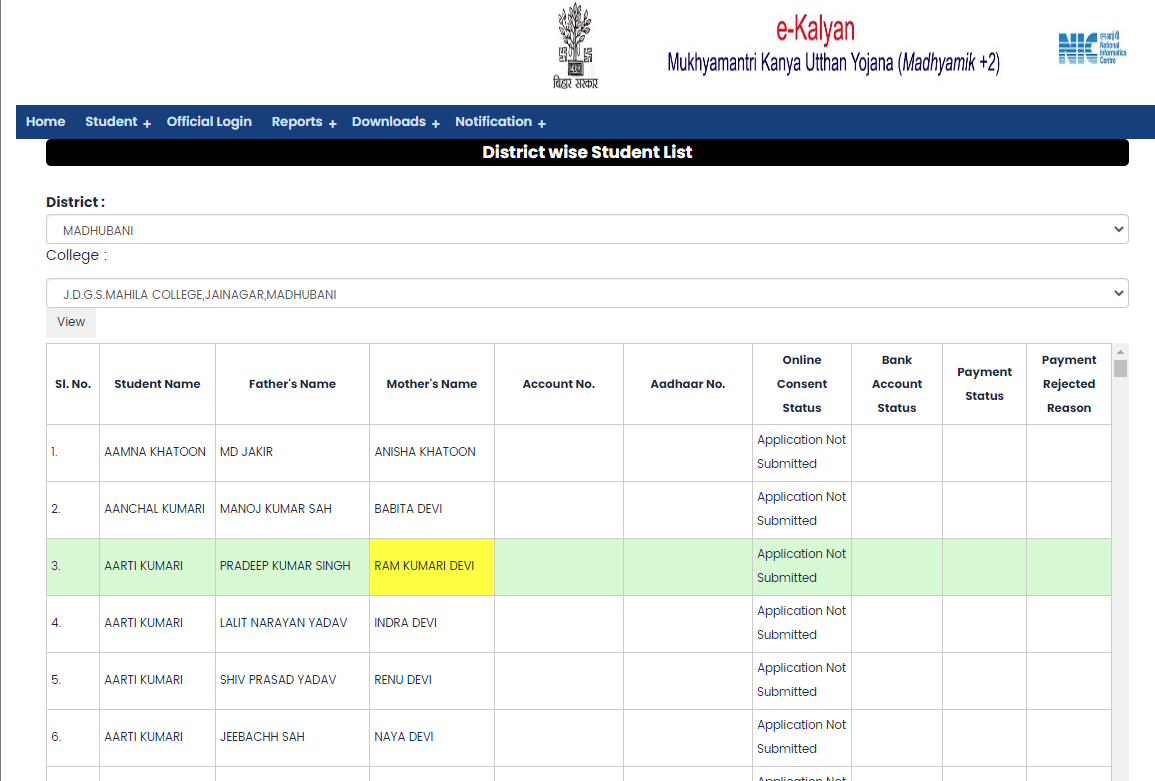1155x781 pixels.
Task: Select AANCHAL KUMARI in row 2
Action: (x=154, y=509)
